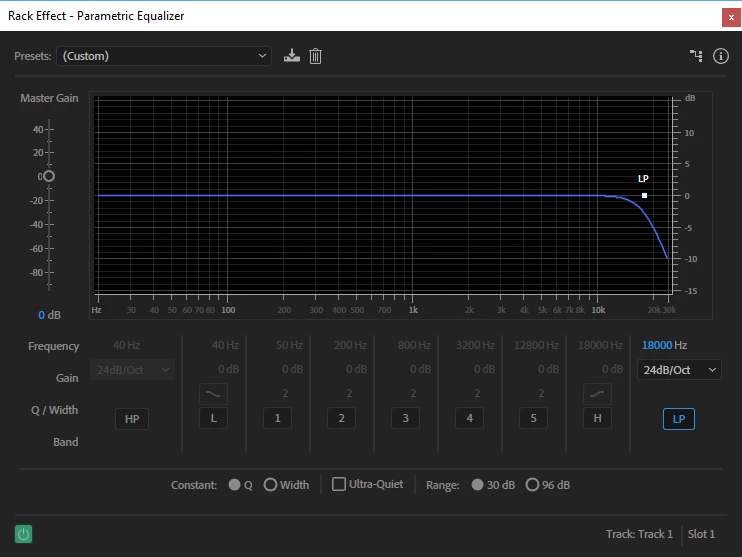Enable band 5
Image resolution: width=742 pixels, height=557 pixels.
point(533,418)
